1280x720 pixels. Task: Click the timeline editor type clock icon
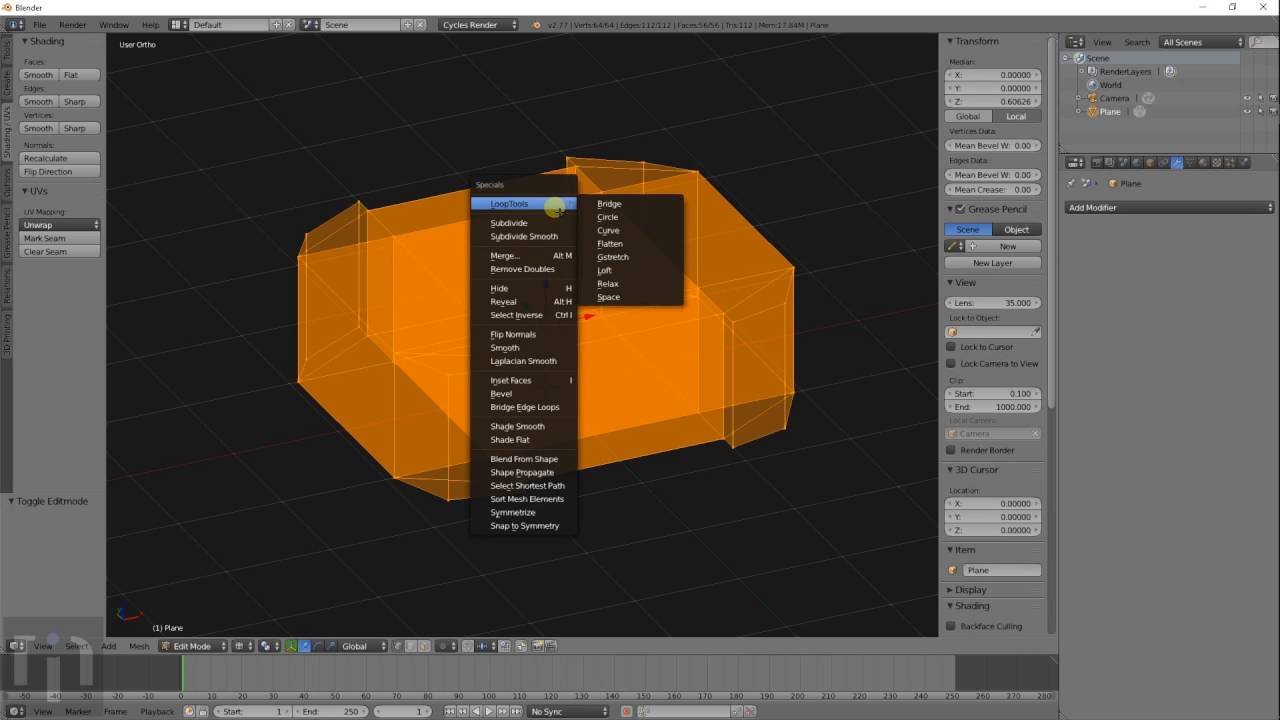tap(17, 711)
